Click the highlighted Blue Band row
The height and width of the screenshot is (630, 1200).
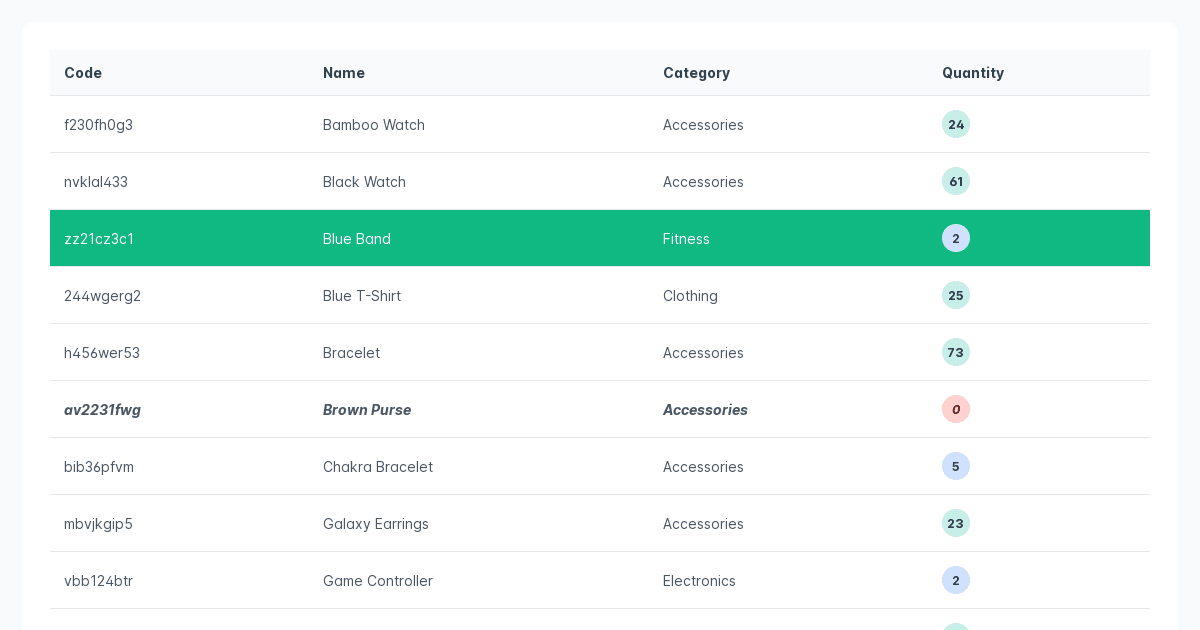600,238
